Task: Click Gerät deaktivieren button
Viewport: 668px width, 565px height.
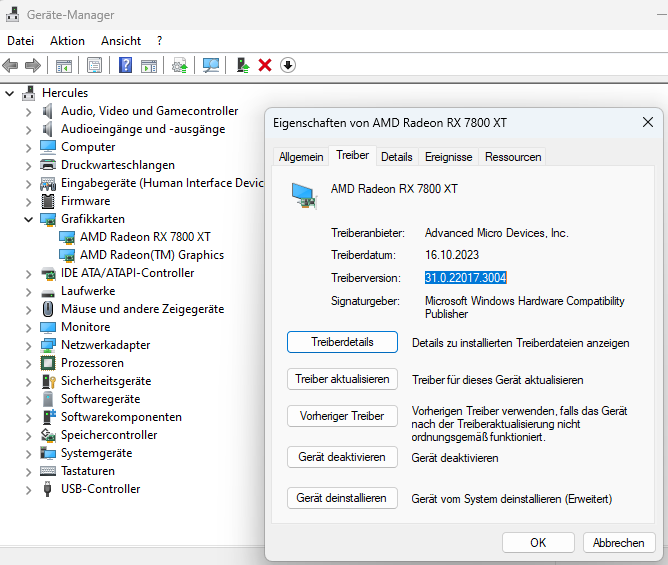Action: (x=342, y=457)
